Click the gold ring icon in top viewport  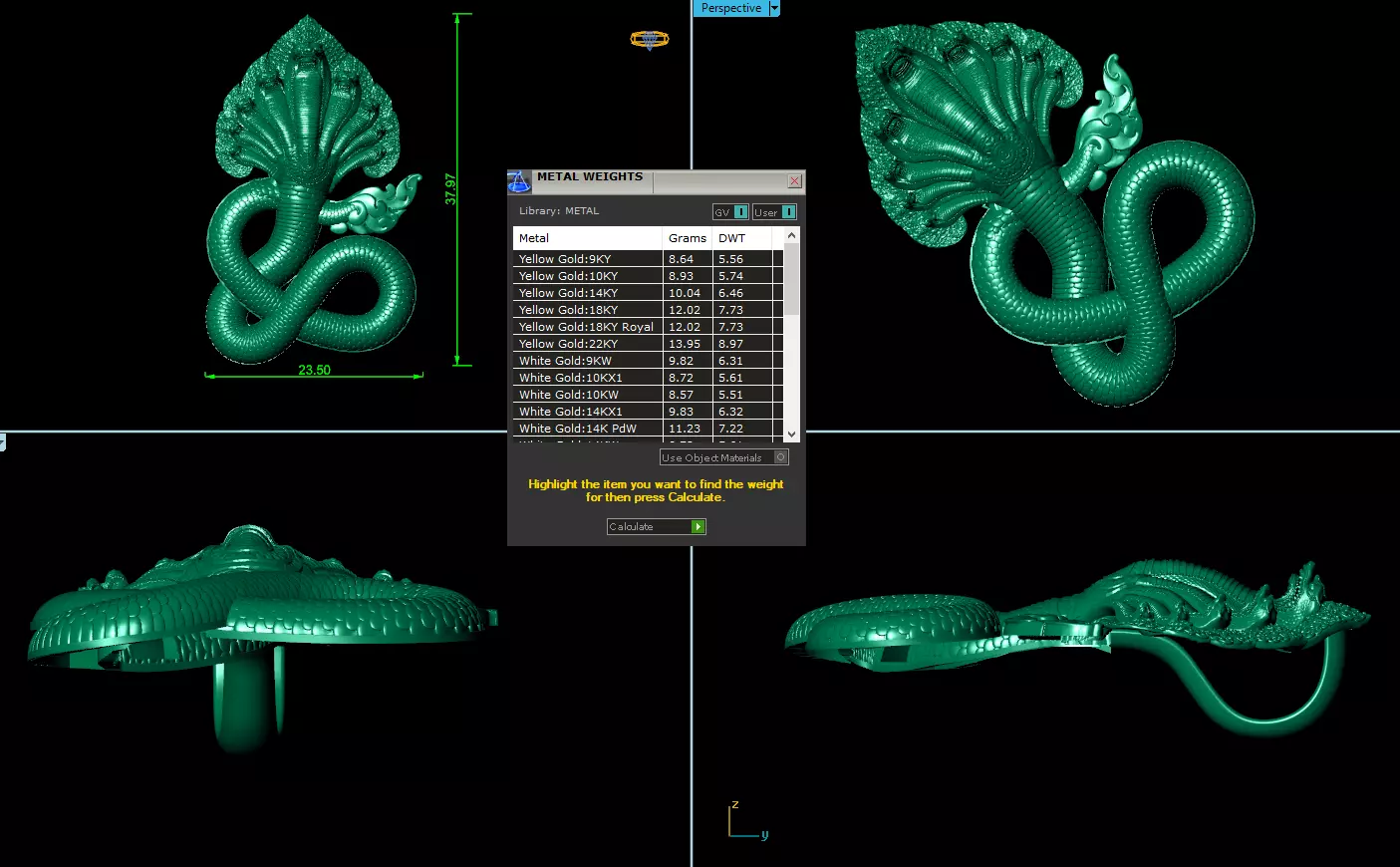click(x=650, y=39)
